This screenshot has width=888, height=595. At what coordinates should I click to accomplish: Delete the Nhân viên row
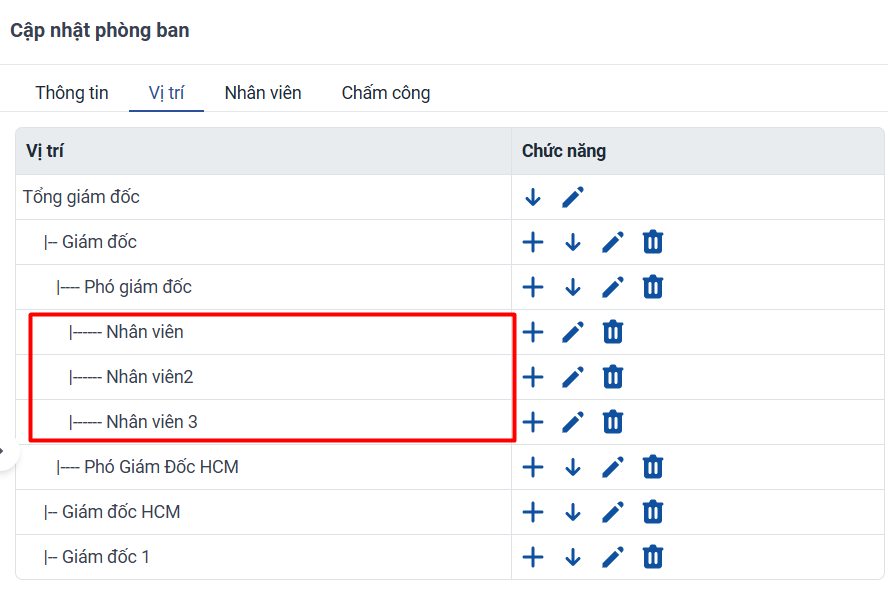612,332
